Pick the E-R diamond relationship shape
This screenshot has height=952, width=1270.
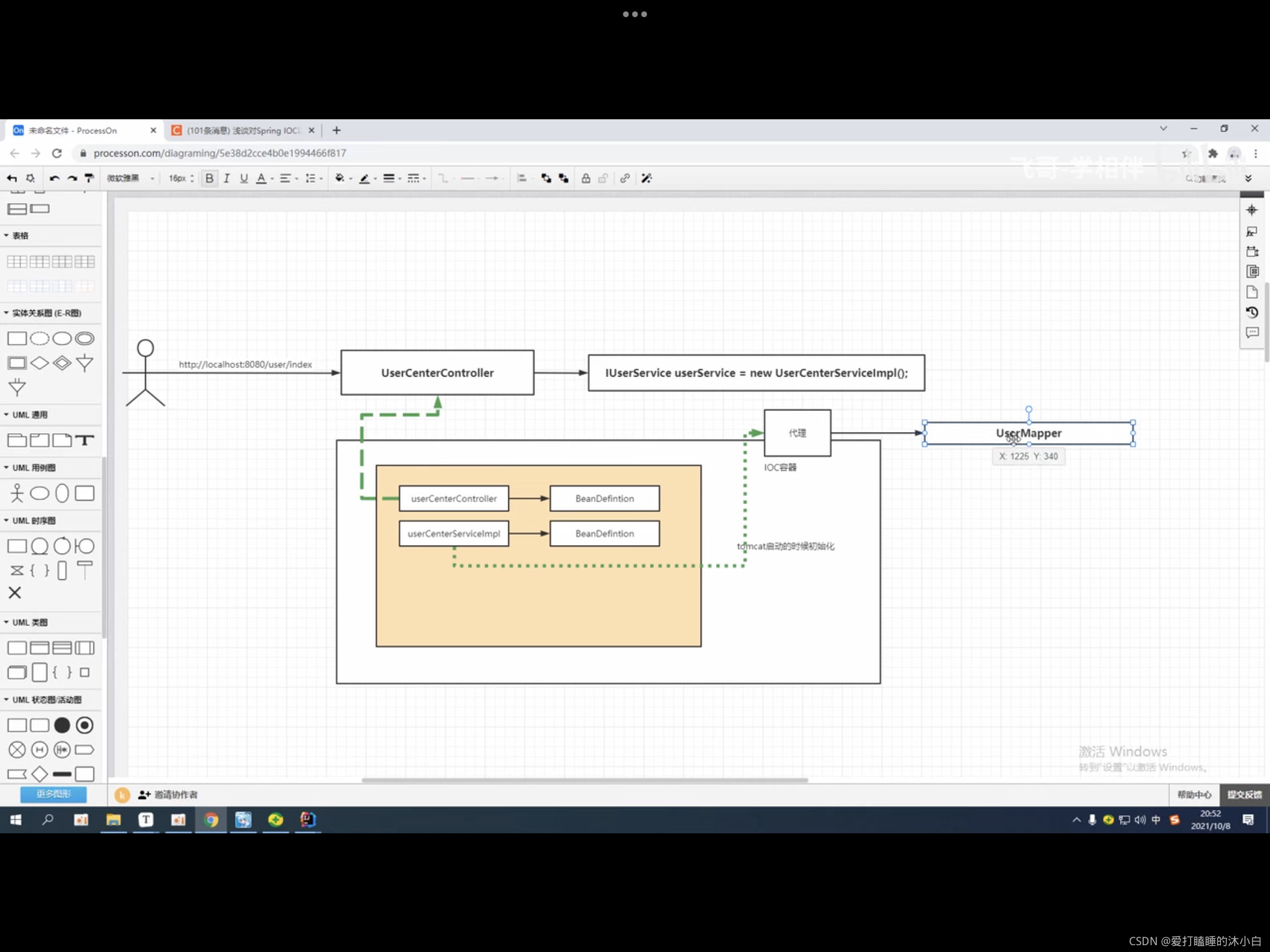tap(39, 363)
